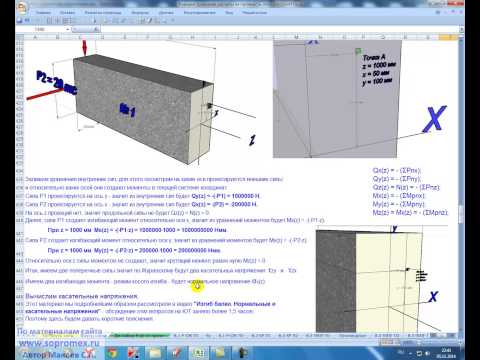Click the Save icon in quick access toolbar

tap(20, 21)
